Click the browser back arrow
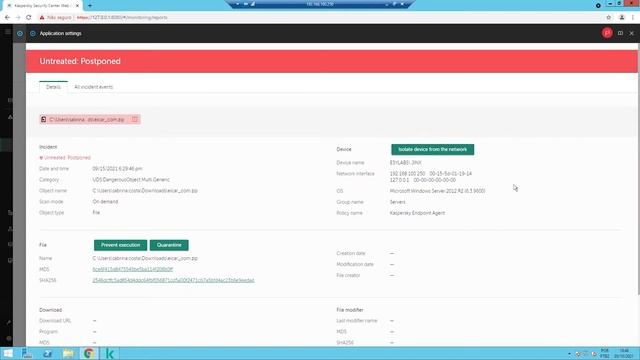The height and width of the screenshot is (360, 640). tap(7, 18)
